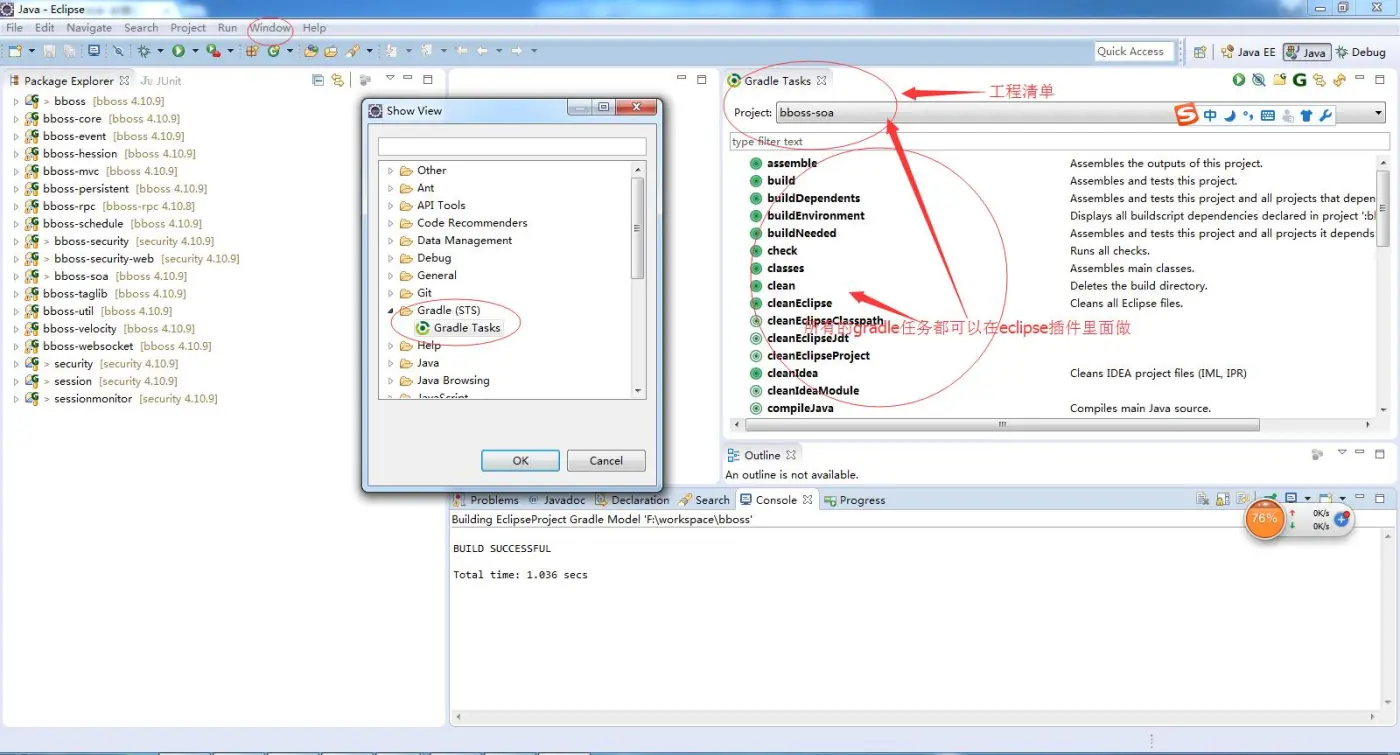Image resolution: width=1400 pixels, height=755 pixels.
Task: Select the cleanEclipse Gradle task
Action: point(799,304)
